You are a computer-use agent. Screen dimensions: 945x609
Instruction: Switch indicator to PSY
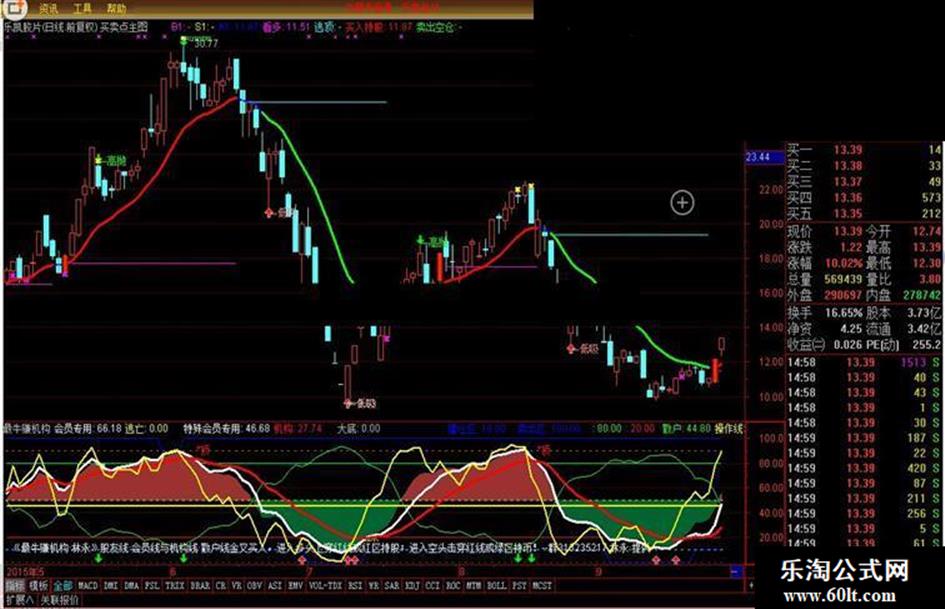tap(520, 585)
